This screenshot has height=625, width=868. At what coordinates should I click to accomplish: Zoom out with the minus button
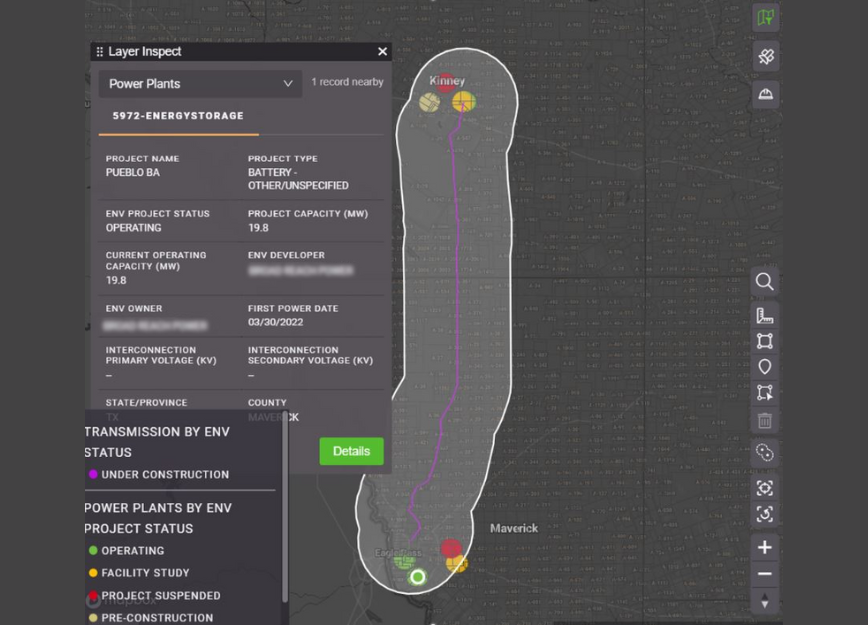pos(765,574)
